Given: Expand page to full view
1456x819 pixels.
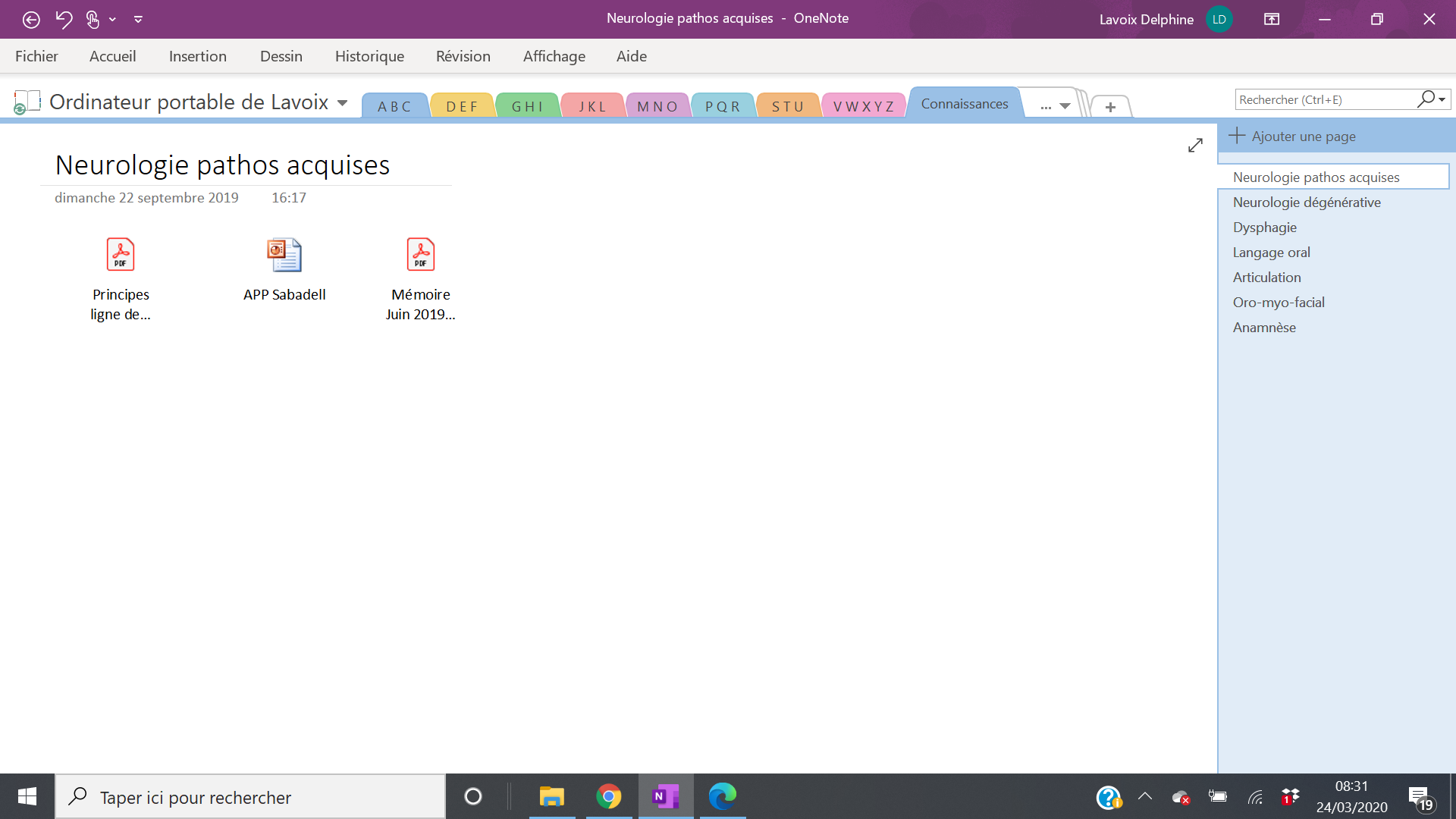Looking at the screenshot, I should (x=1195, y=145).
